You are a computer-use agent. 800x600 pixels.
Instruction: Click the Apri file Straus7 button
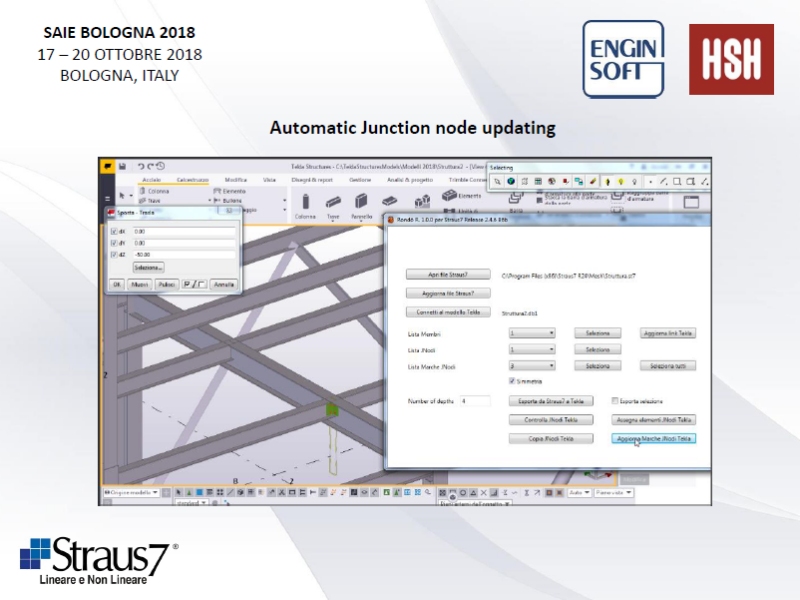pos(449,274)
